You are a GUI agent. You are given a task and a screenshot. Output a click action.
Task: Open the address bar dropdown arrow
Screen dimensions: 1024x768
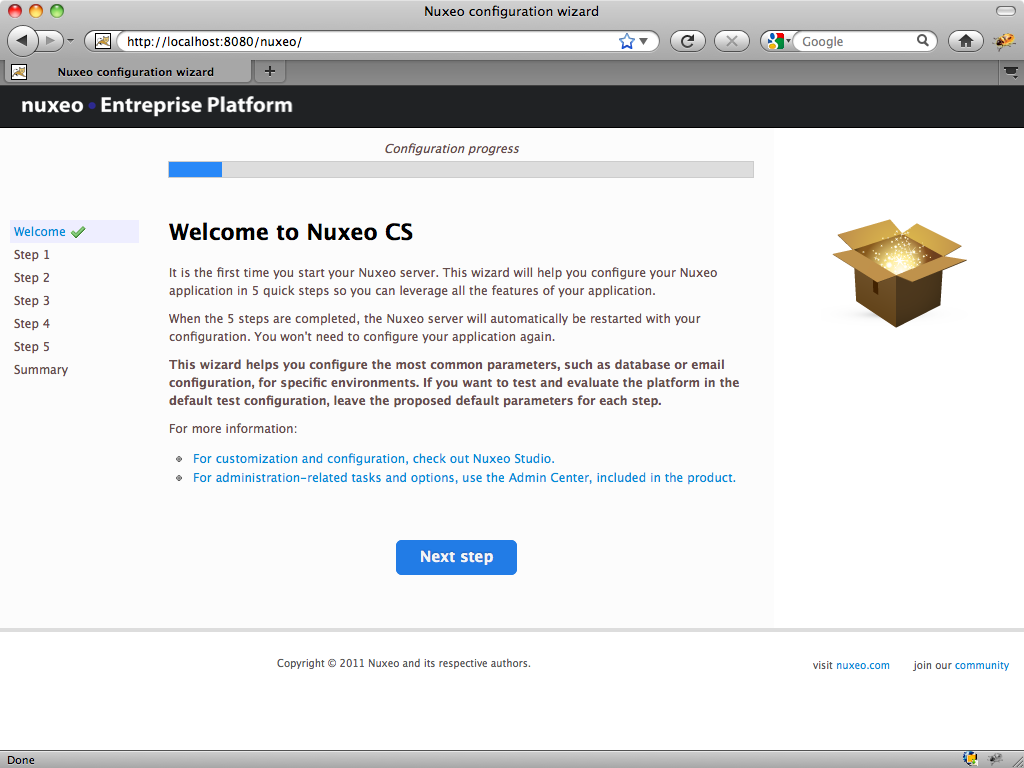click(644, 41)
